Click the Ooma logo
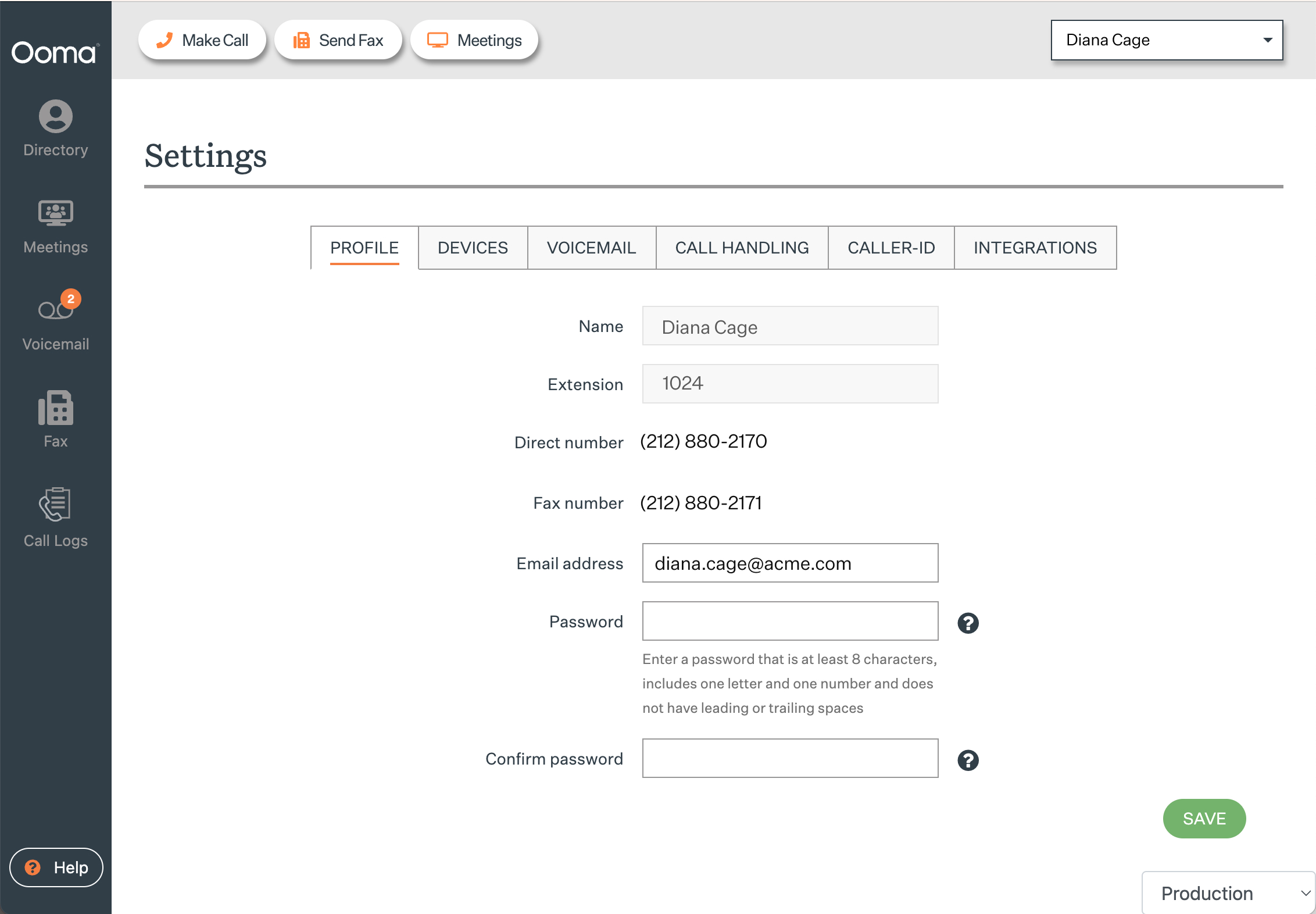The width and height of the screenshot is (1316, 914). pos(55,53)
